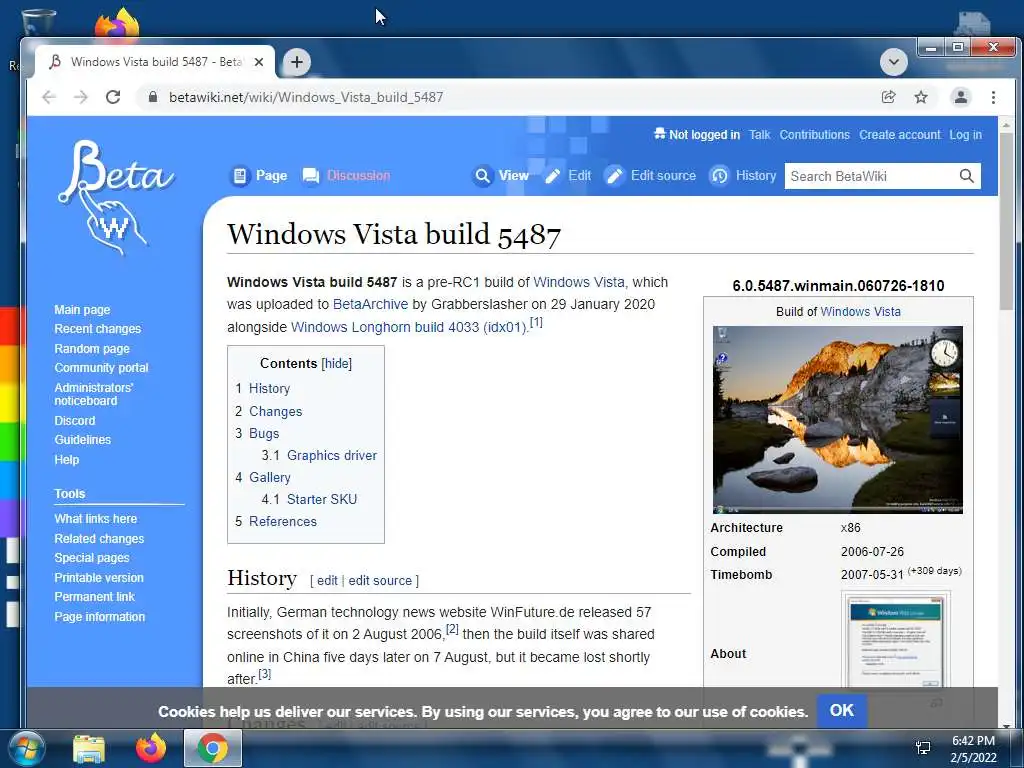Jump to References in the contents
The width and height of the screenshot is (1024, 768).
point(283,522)
